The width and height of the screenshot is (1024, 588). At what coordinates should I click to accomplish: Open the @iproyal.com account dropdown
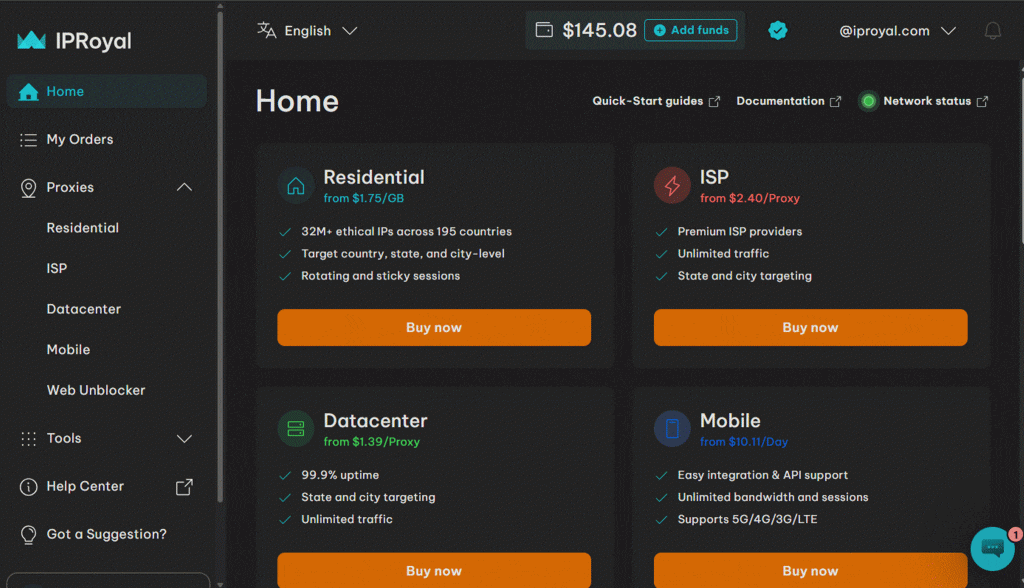(x=897, y=31)
